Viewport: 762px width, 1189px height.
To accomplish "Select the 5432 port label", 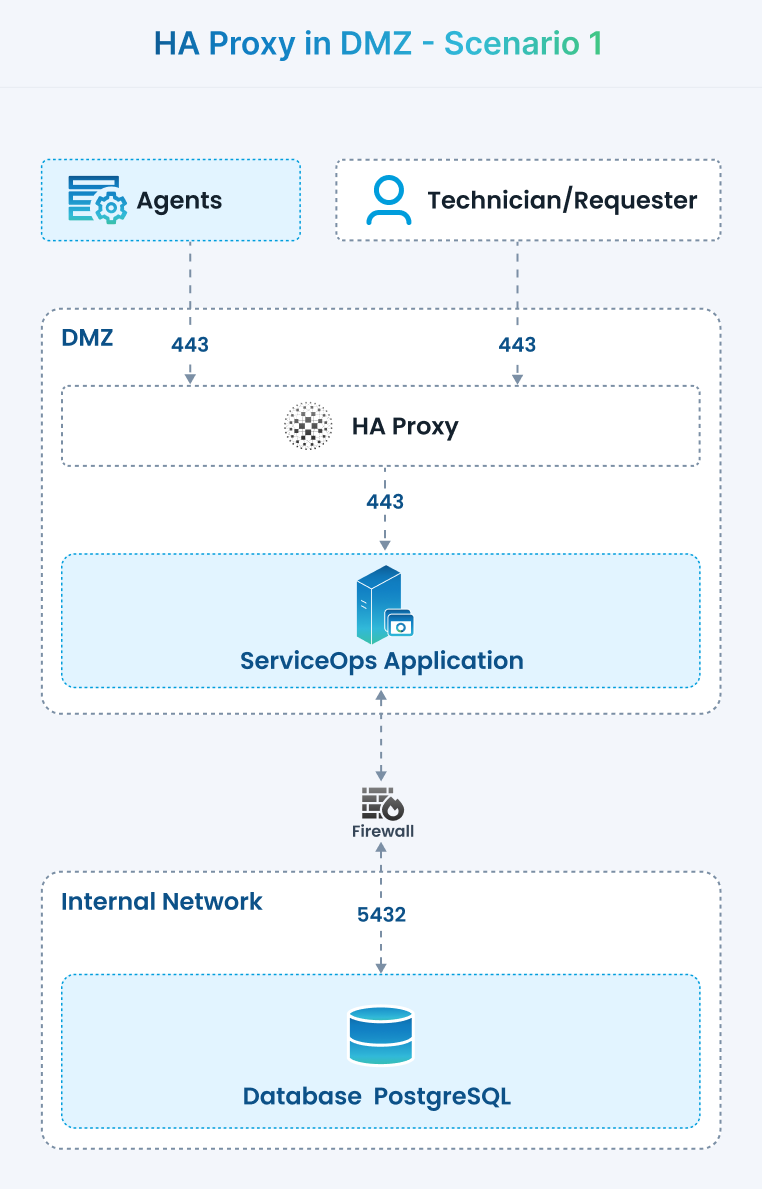I will point(381,914).
